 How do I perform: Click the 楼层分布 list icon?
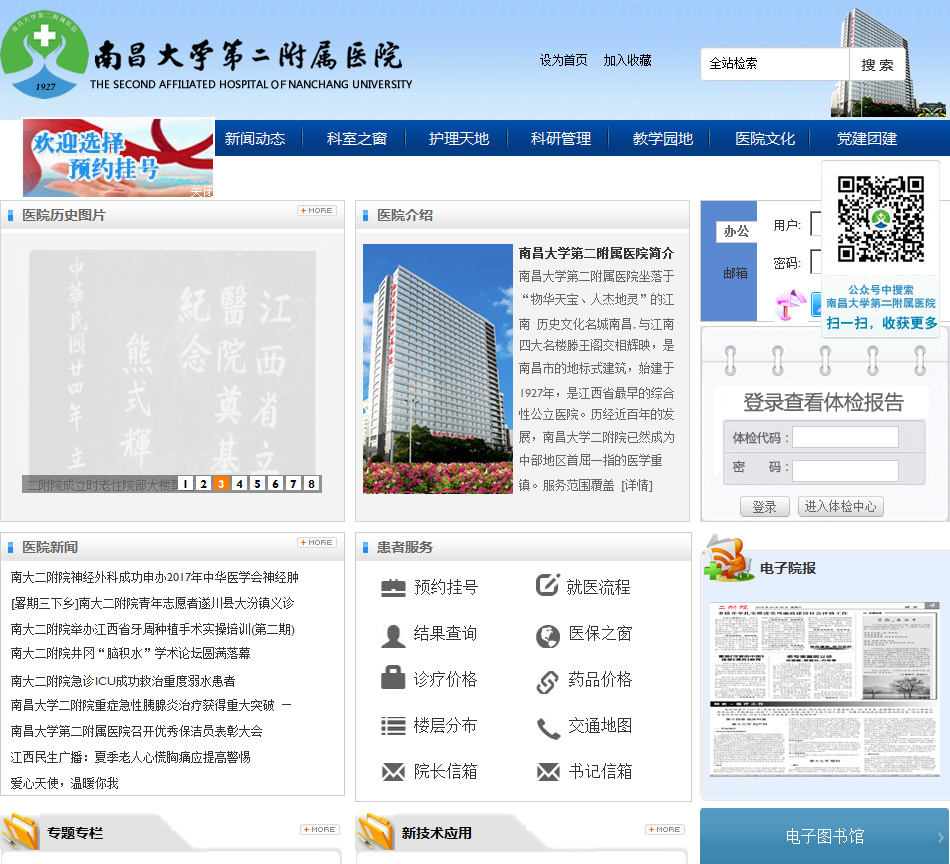(393, 725)
